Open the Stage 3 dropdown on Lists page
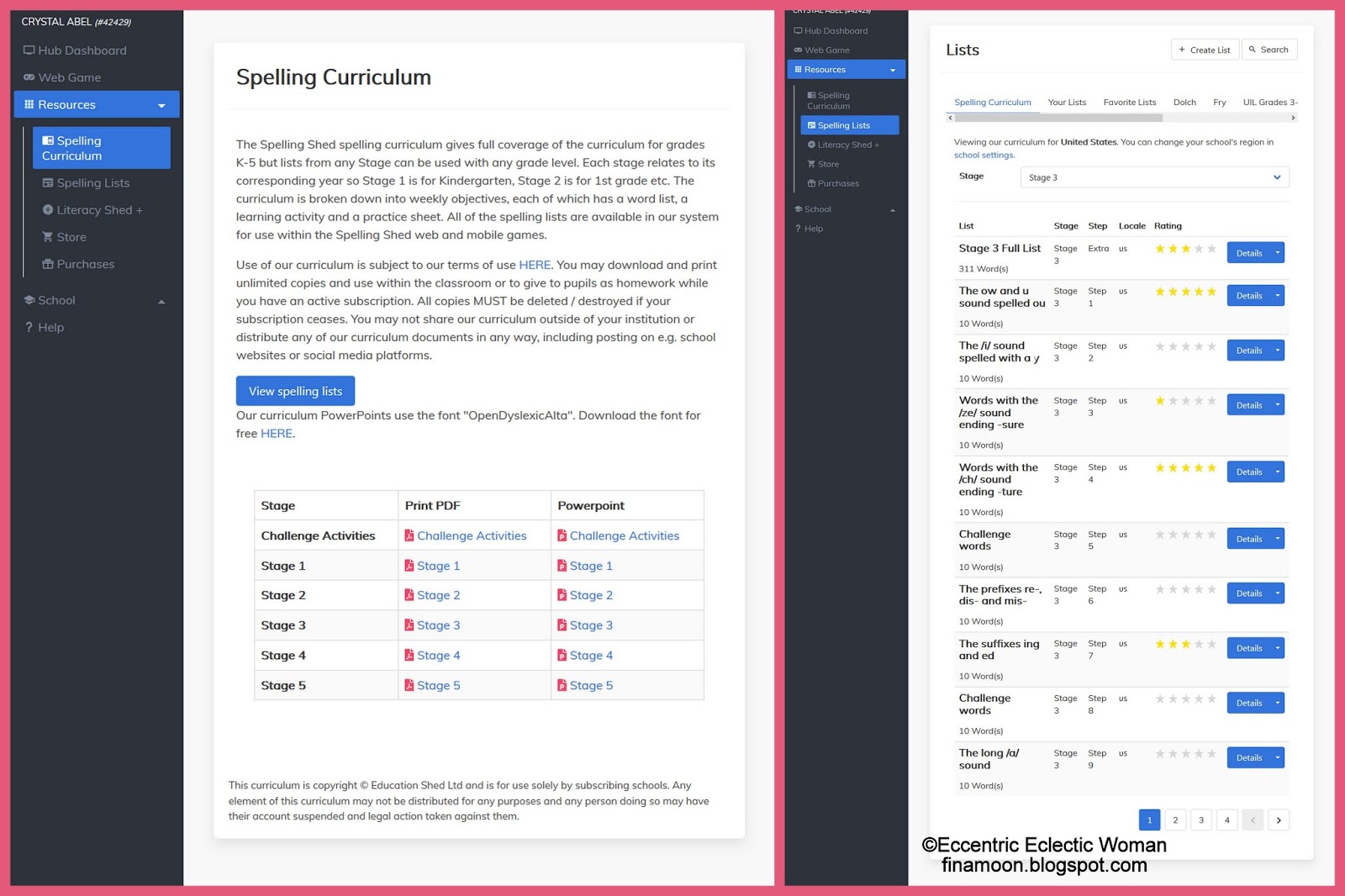Viewport: 1345px width, 896px height. tap(1155, 177)
